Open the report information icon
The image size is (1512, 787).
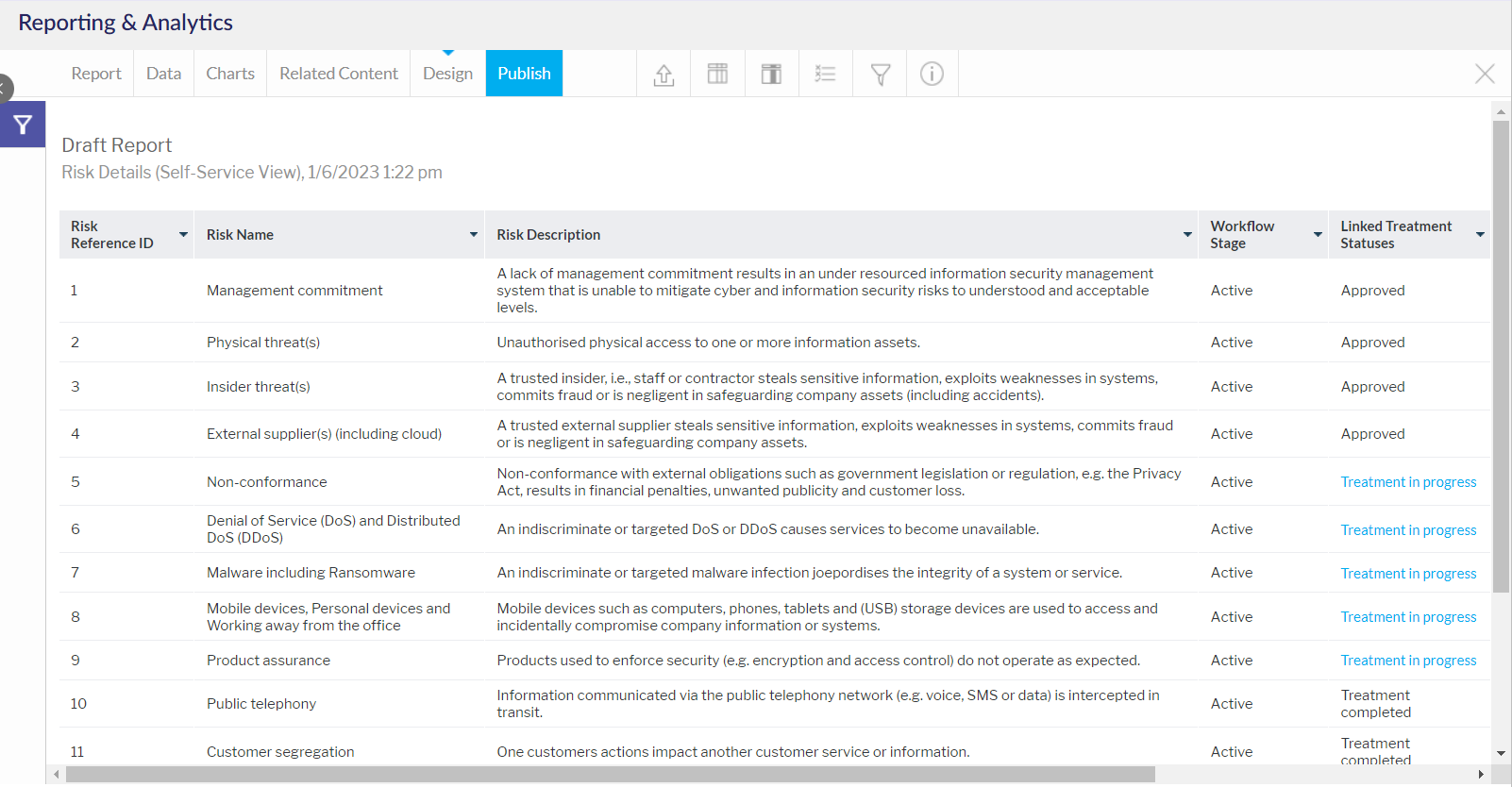click(x=932, y=74)
